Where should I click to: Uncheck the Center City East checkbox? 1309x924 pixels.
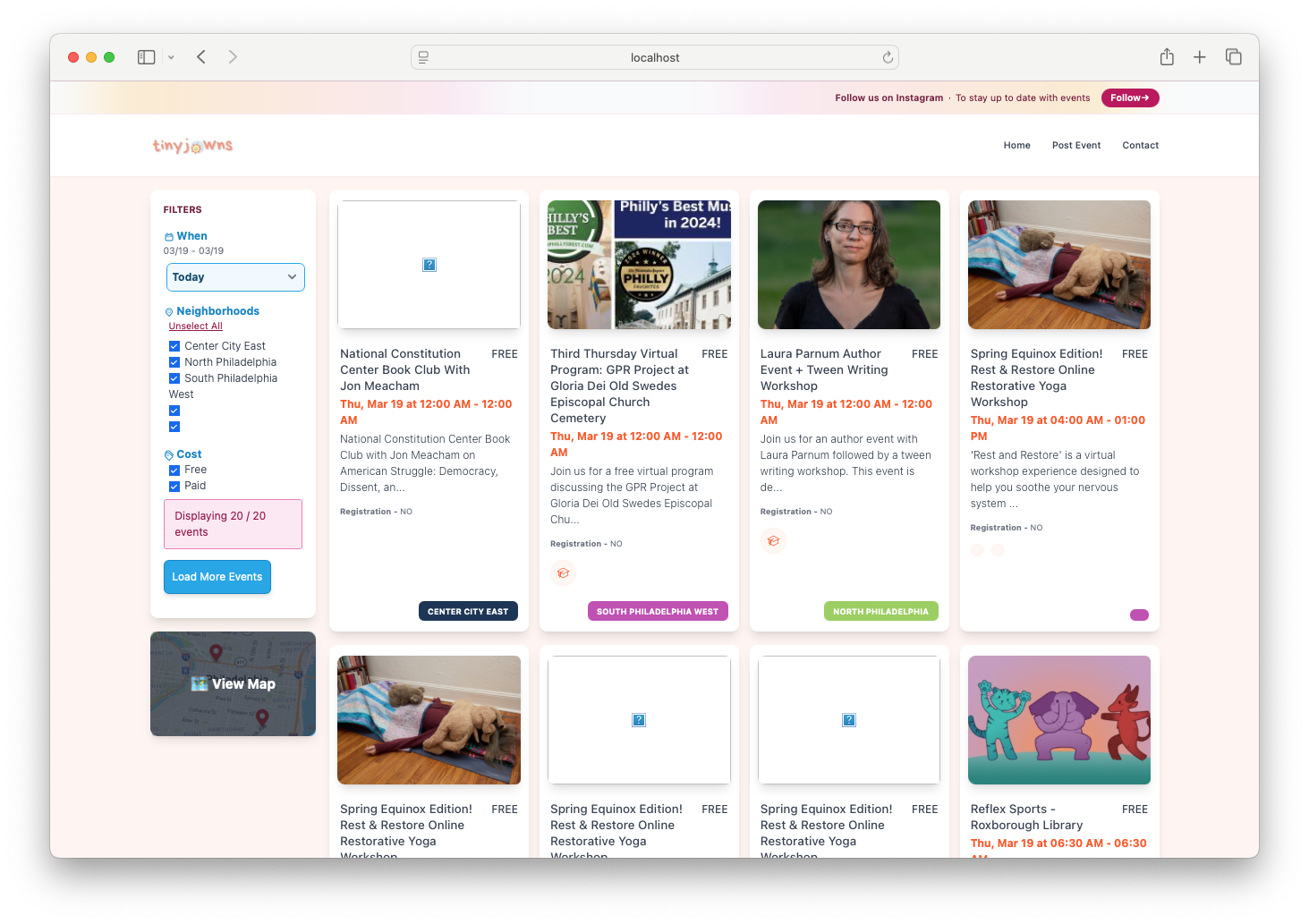174,346
